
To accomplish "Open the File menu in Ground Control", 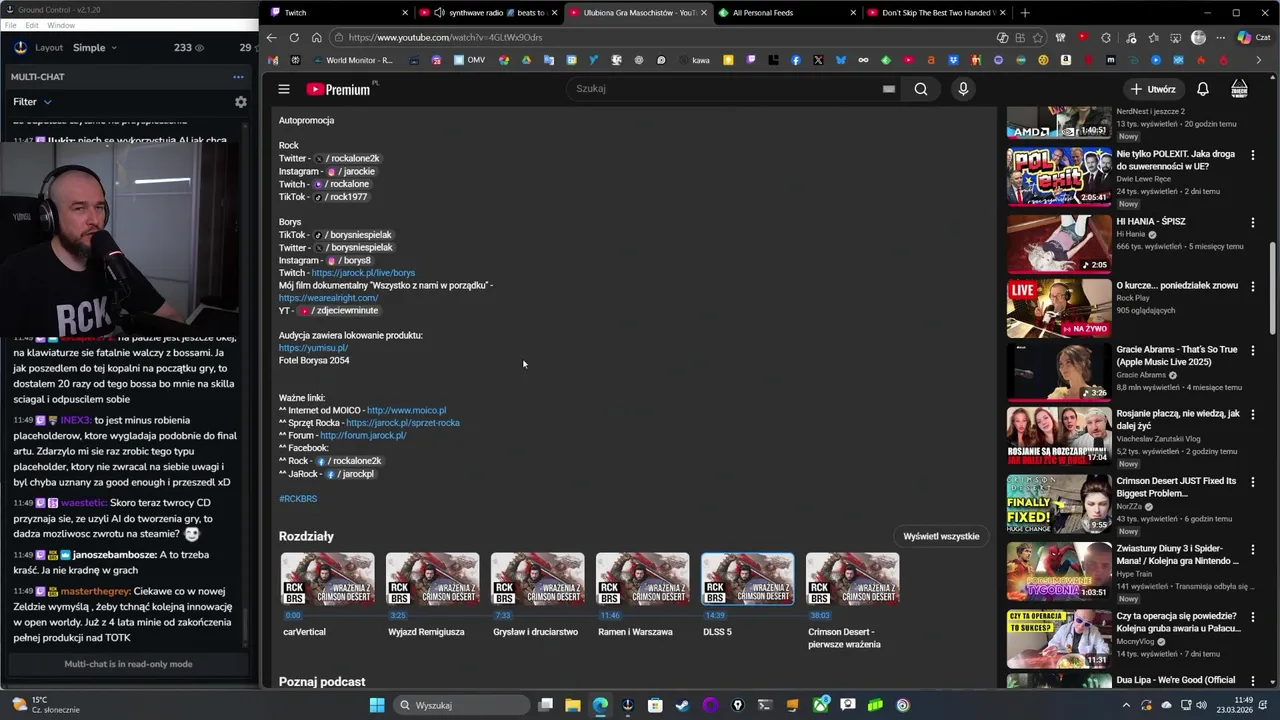I will [11, 25].
